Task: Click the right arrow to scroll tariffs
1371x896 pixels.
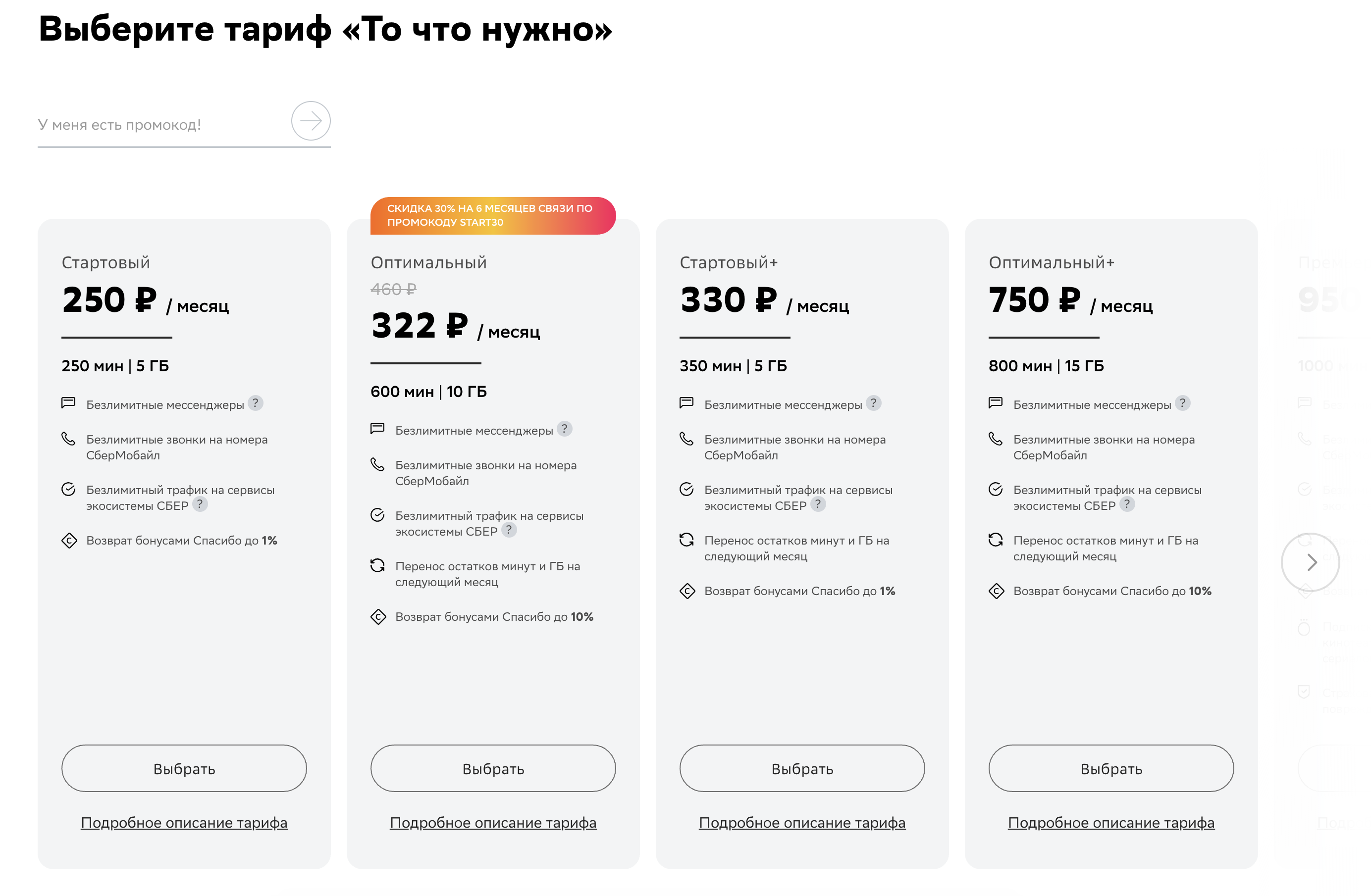Action: point(1315,561)
